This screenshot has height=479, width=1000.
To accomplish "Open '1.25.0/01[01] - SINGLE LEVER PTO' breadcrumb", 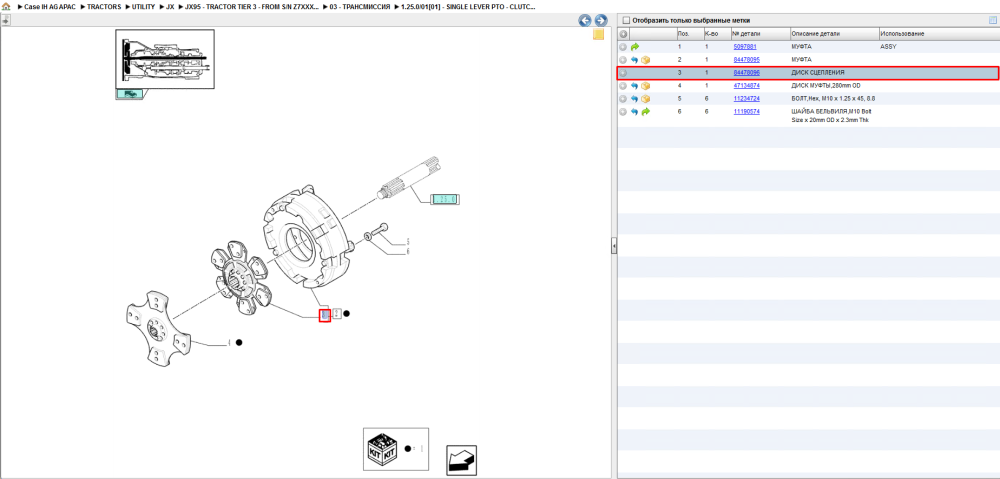I will coord(468,6).
